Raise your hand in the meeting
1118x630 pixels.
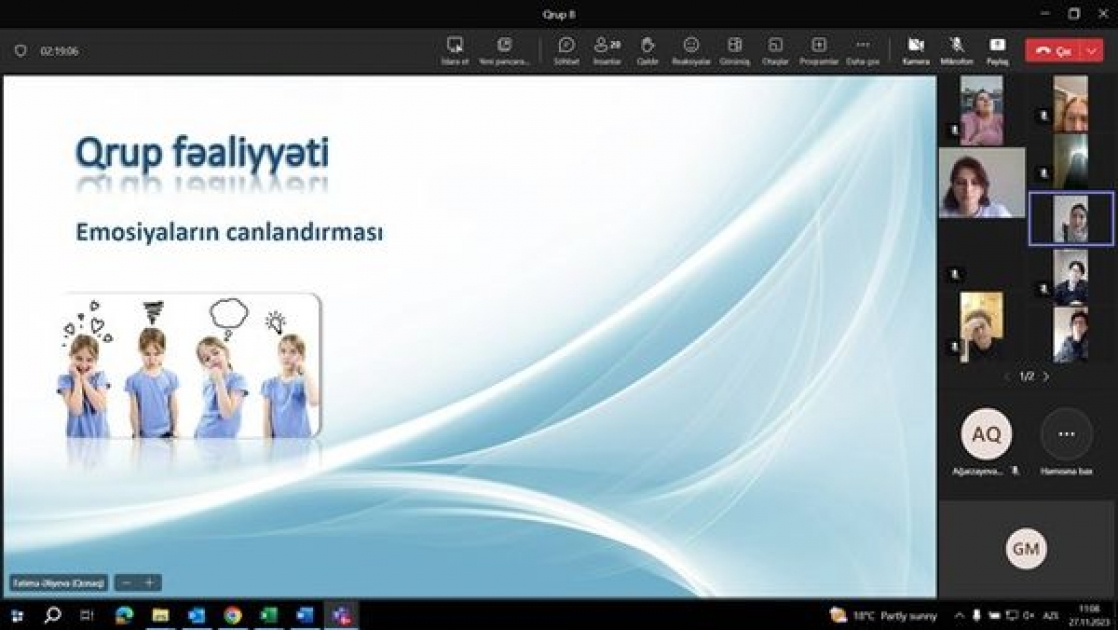point(647,50)
